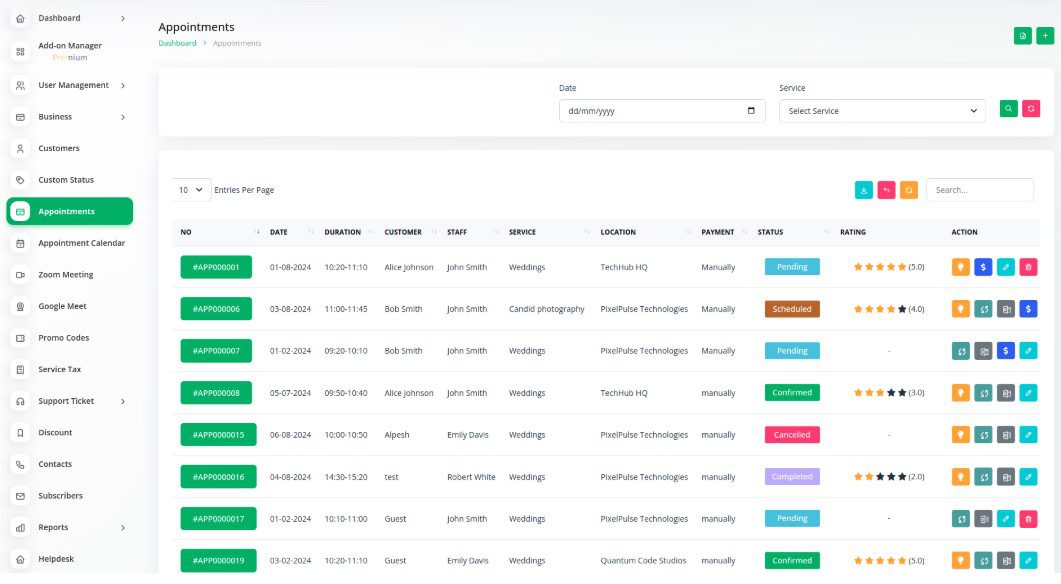Viewport: 1061px width, 584px height.
Task: Click the table Search input field
Action: coord(979,190)
